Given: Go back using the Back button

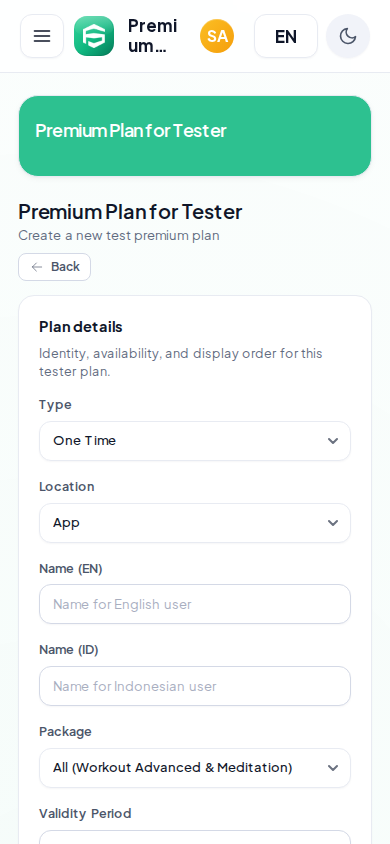Looking at the screenshot, I should click(x=54, y=267).
